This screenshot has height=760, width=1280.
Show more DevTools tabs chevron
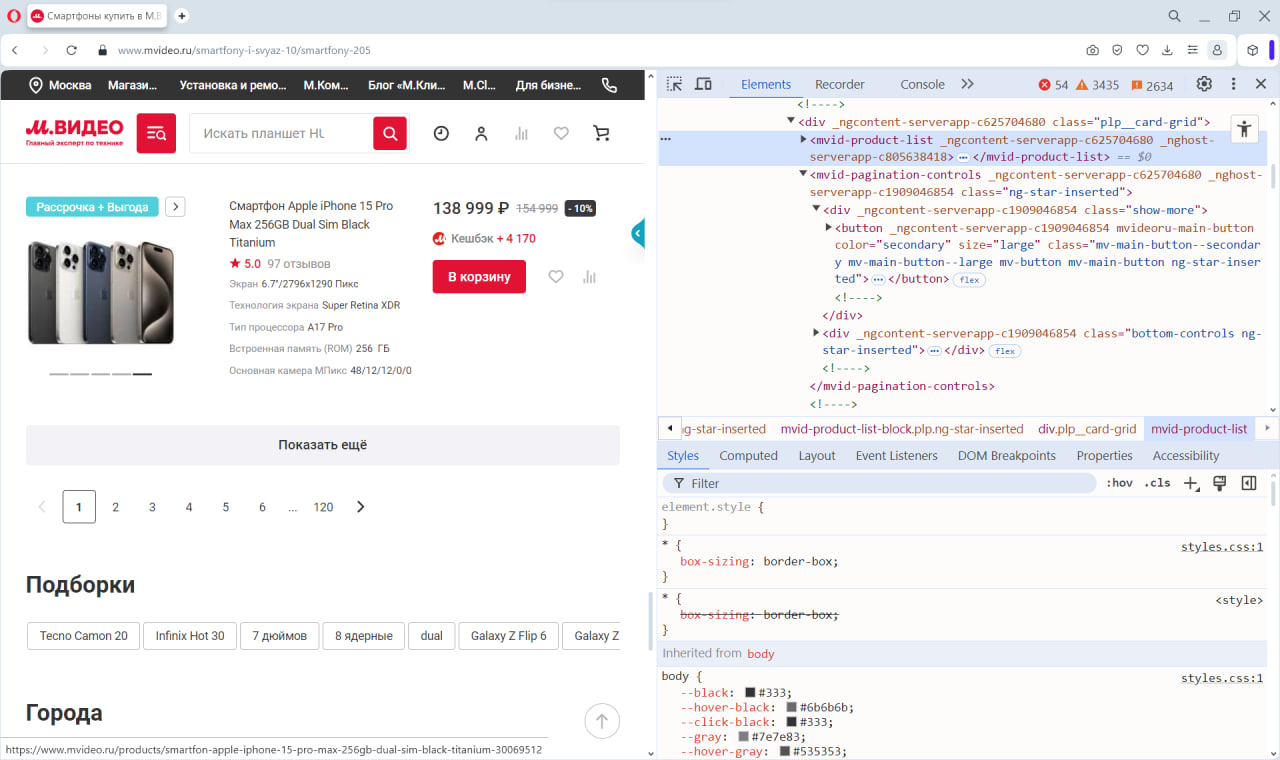pyautogui.click(x=967, y=84)
